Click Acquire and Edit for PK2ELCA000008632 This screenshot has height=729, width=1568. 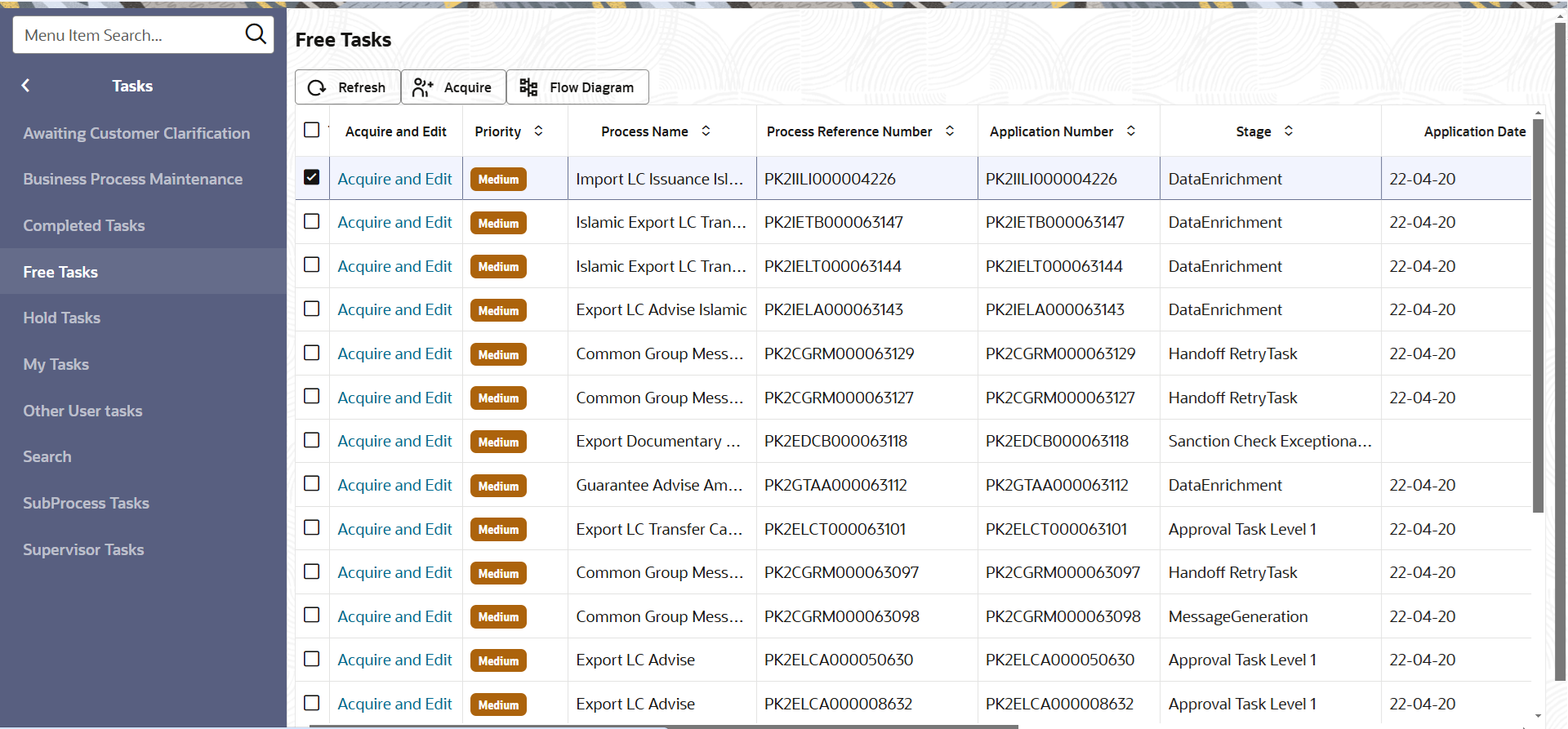pos(394,704)
